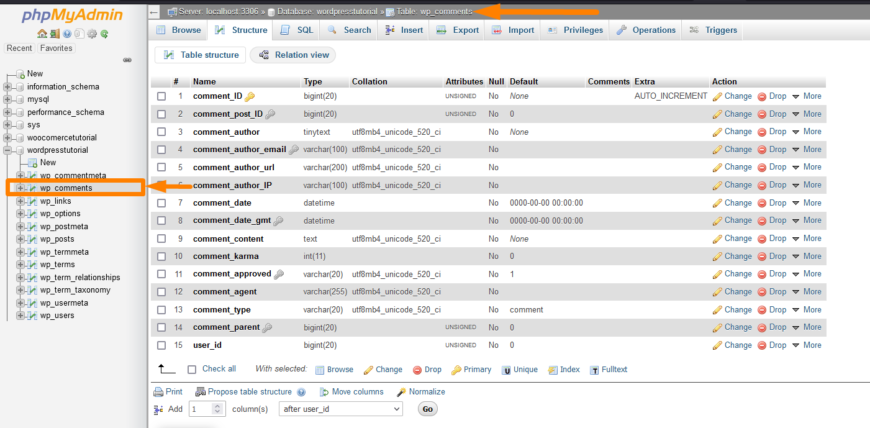Image resolution: width=870 pixels, height=428 pixels.
Task: Enable the Check all checkbox
Action: (192, 369)
